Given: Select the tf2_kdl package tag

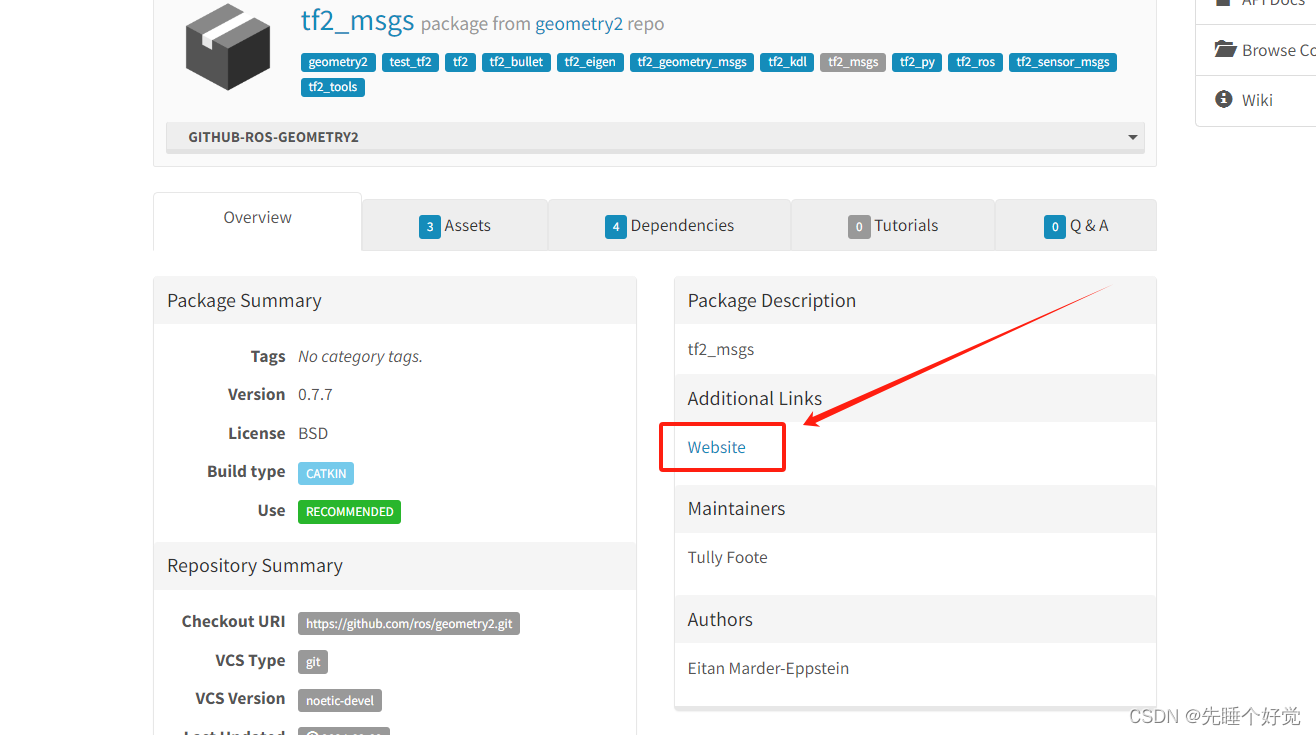Looking at the screenshot, I should coord(787,62).
